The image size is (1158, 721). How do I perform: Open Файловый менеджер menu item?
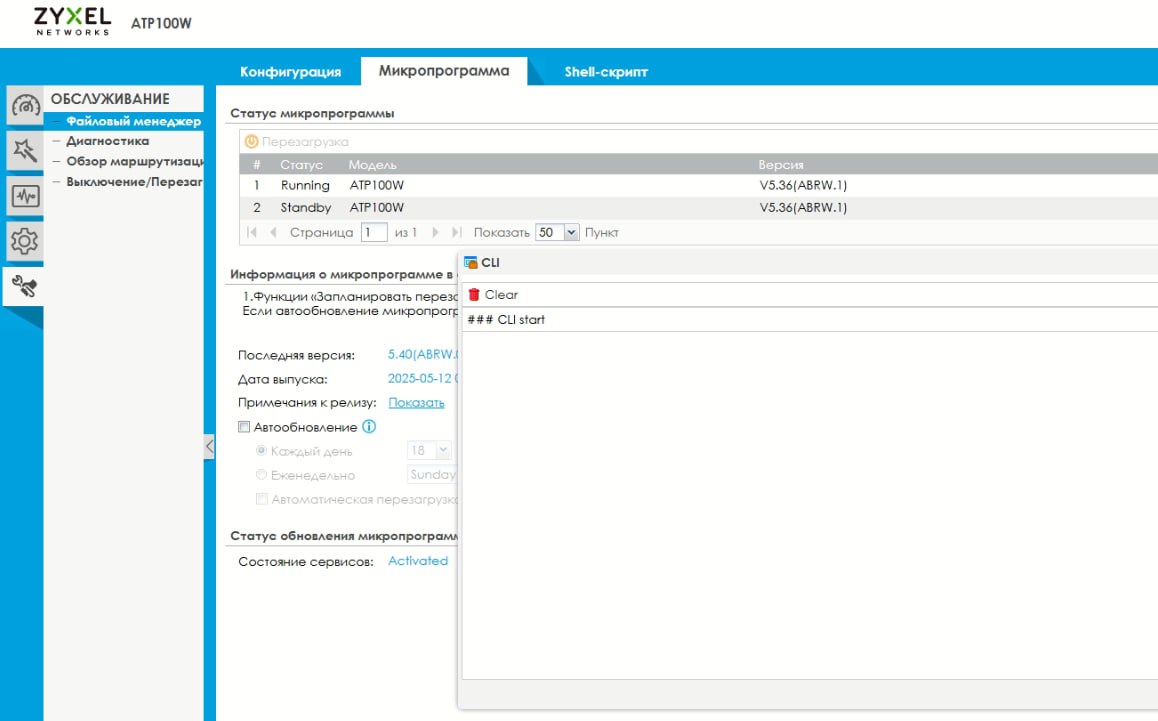point(134,121)
